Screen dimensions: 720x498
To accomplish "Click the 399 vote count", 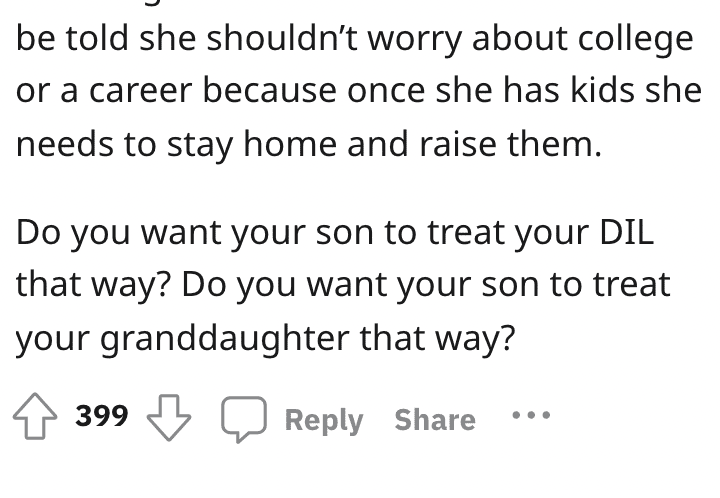I will tap(101, 416).
